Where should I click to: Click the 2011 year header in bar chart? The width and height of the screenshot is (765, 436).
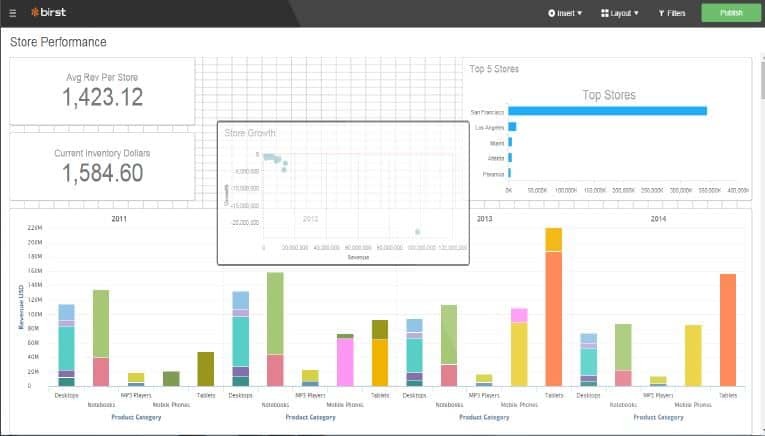click(x=119, y=217)
